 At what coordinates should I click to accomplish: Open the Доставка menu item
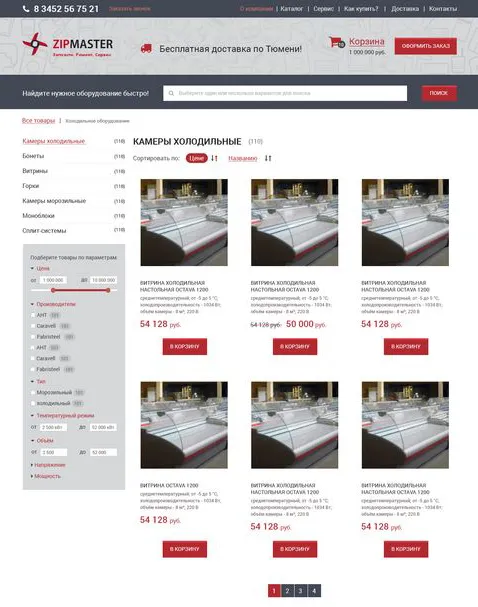click(x=405, y=9)
